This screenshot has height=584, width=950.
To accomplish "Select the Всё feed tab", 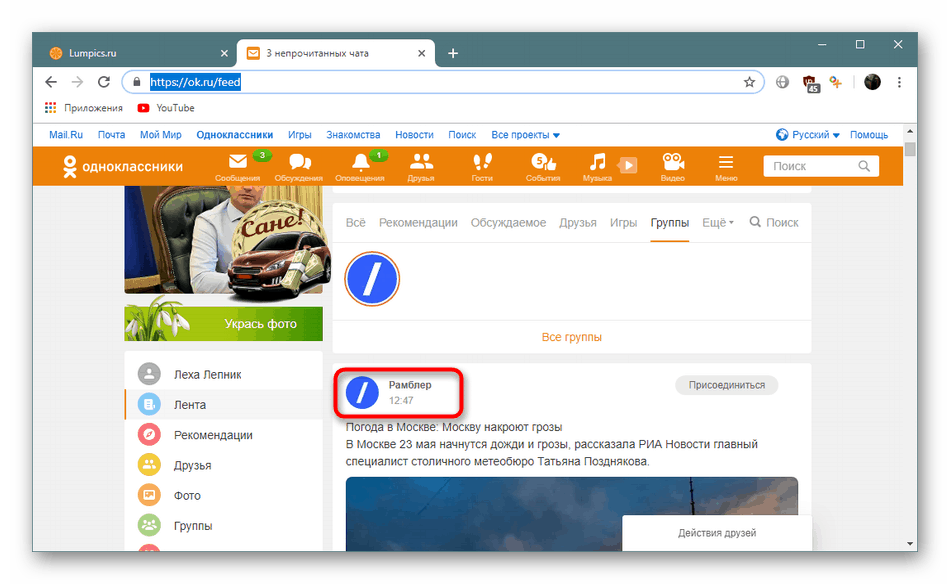I will 356,222.
